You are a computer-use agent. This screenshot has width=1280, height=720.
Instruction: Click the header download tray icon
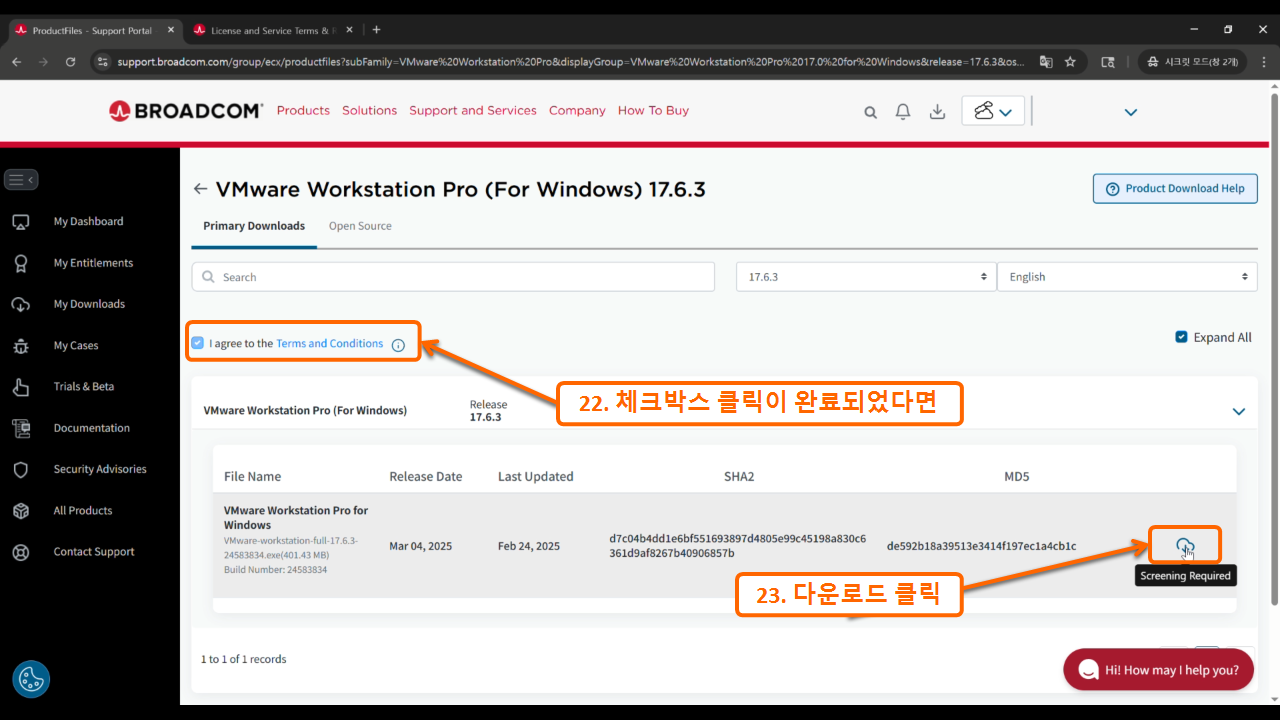pyautogui.click(x=937, y=111)
